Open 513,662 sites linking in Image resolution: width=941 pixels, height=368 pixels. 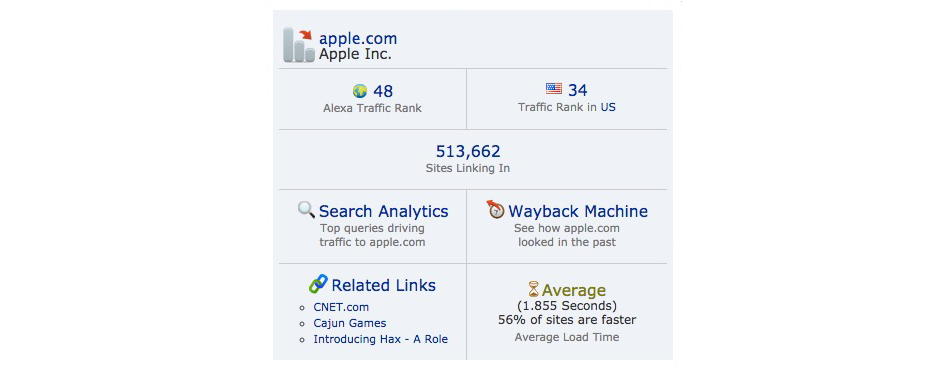coord(468,151)
